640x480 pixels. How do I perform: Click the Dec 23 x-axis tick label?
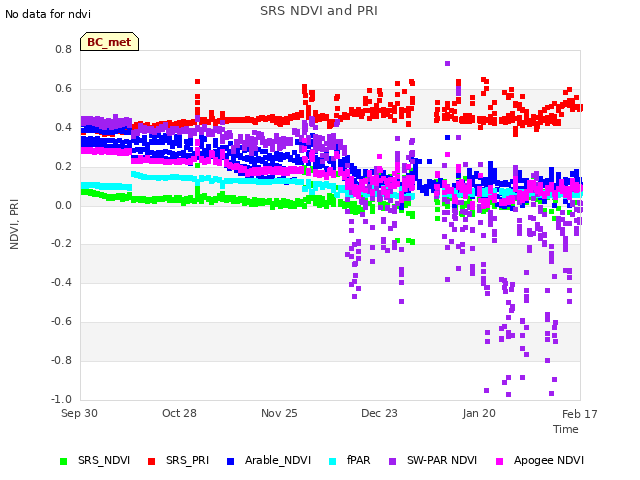click(x=379, y=413)
